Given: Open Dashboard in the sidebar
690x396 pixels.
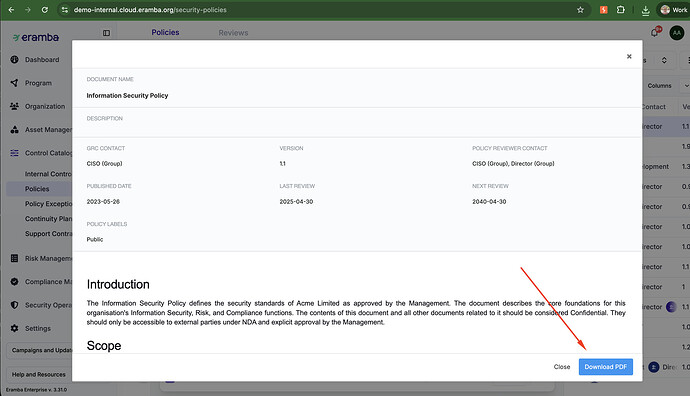Looking at the screenshot, I should (42, 59).
